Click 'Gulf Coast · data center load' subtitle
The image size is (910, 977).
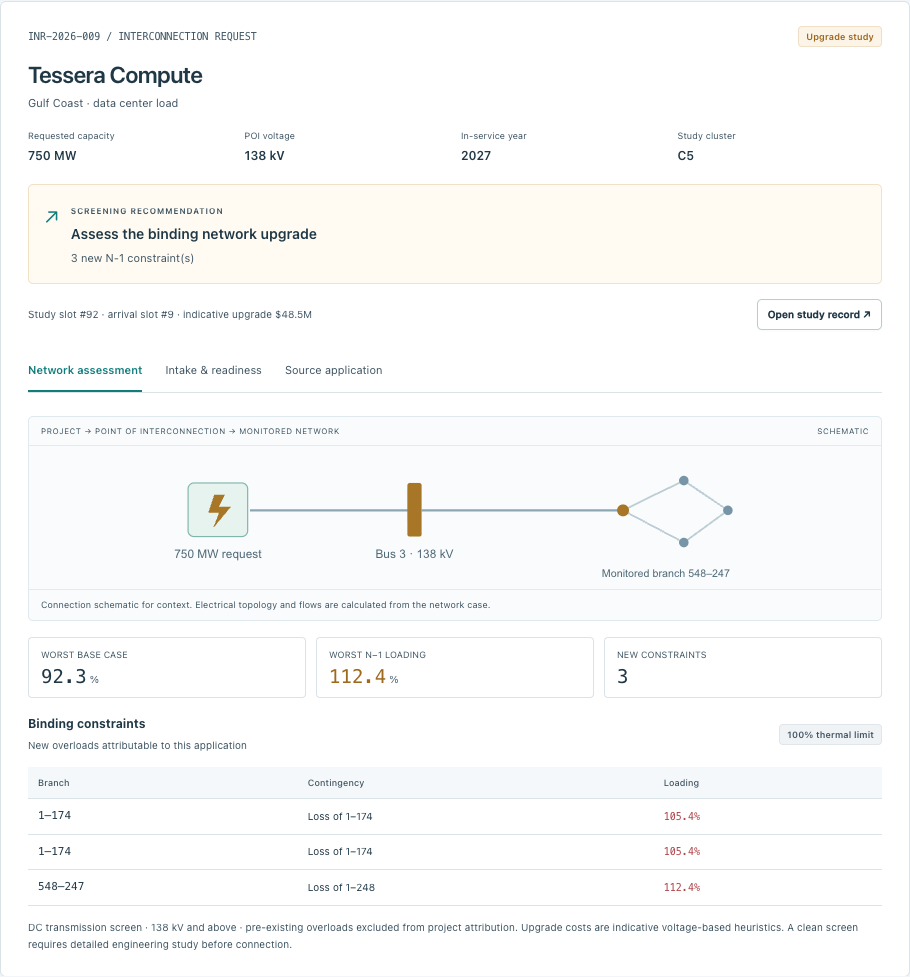point(103,103)
